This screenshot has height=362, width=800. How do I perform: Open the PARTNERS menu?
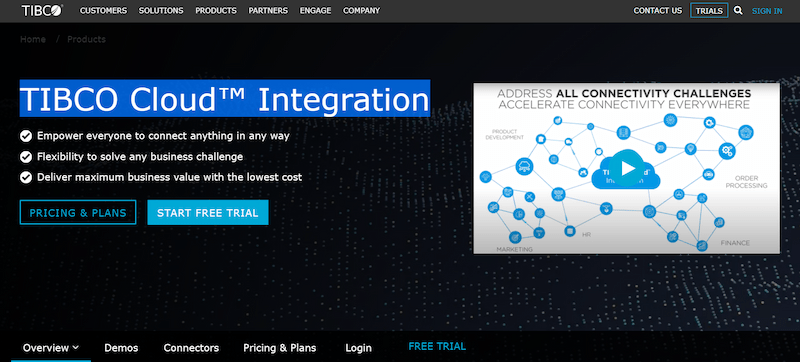click(268, 11)
